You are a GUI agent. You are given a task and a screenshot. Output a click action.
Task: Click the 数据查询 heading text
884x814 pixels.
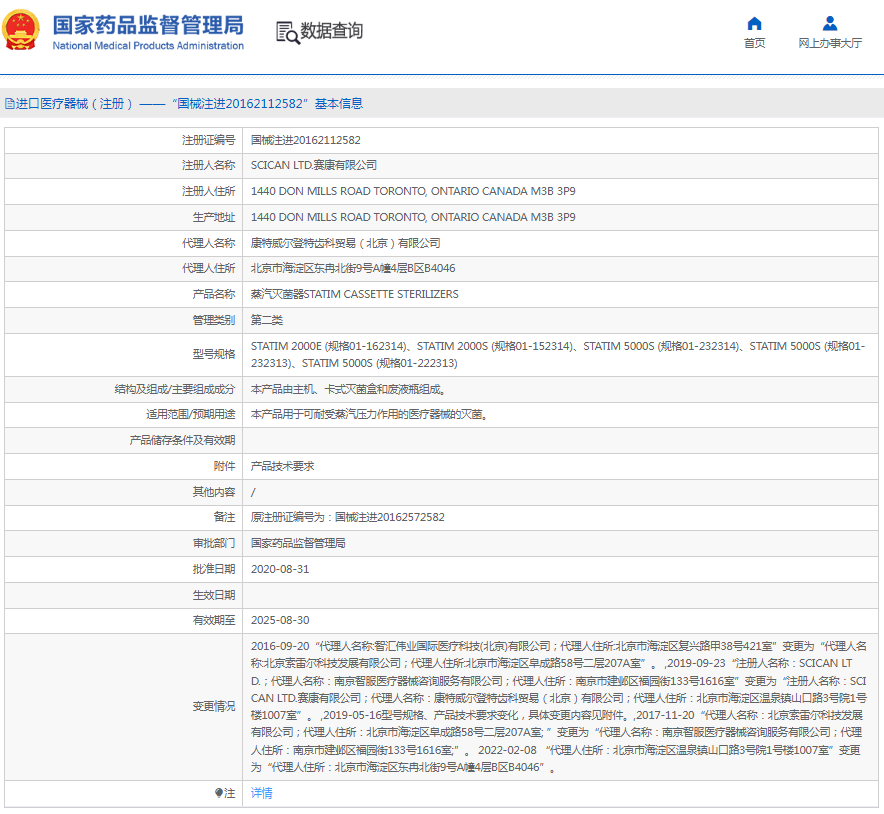click(332, 30)
